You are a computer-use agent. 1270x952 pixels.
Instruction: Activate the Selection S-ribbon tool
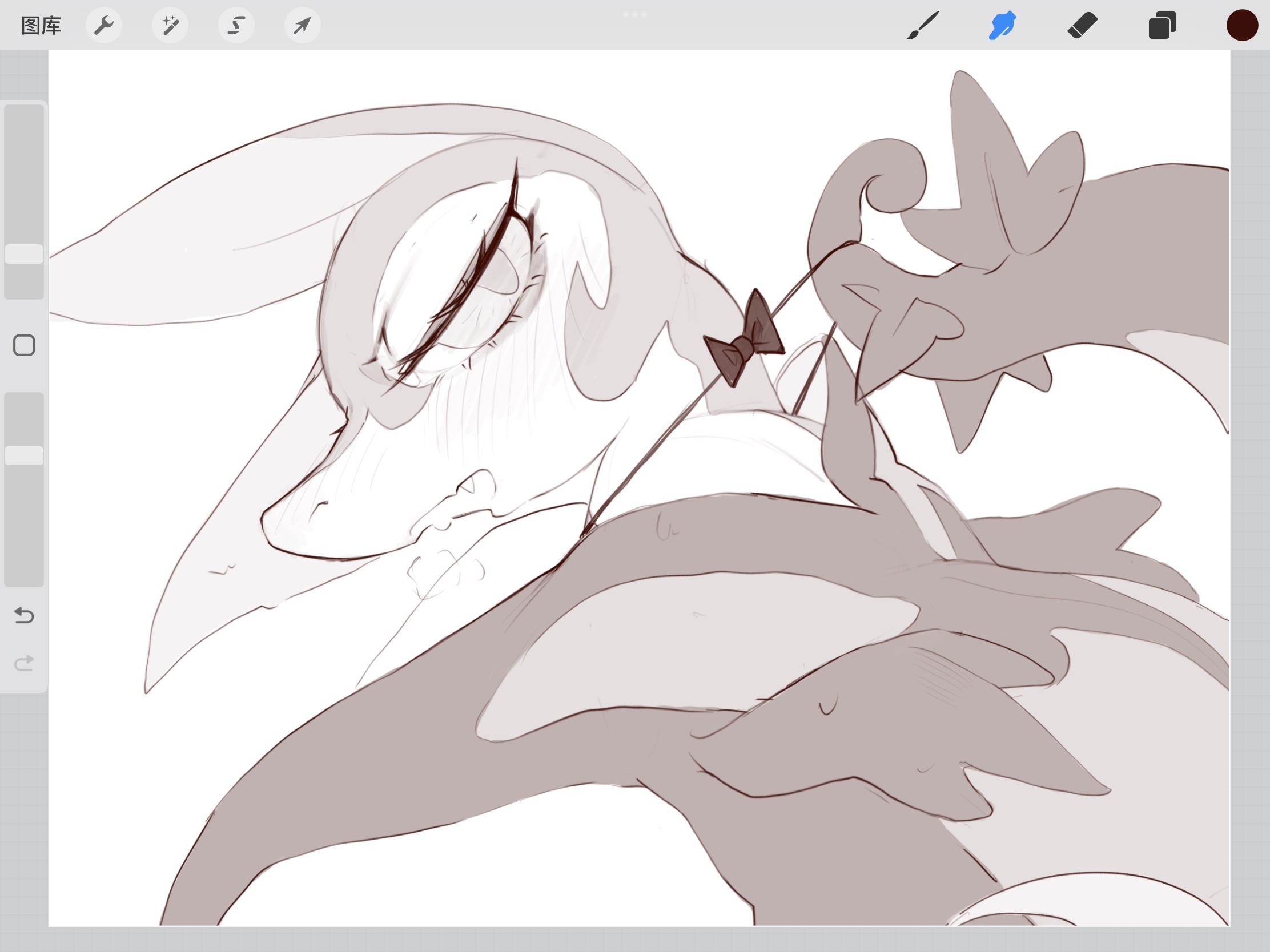point(236,25)
